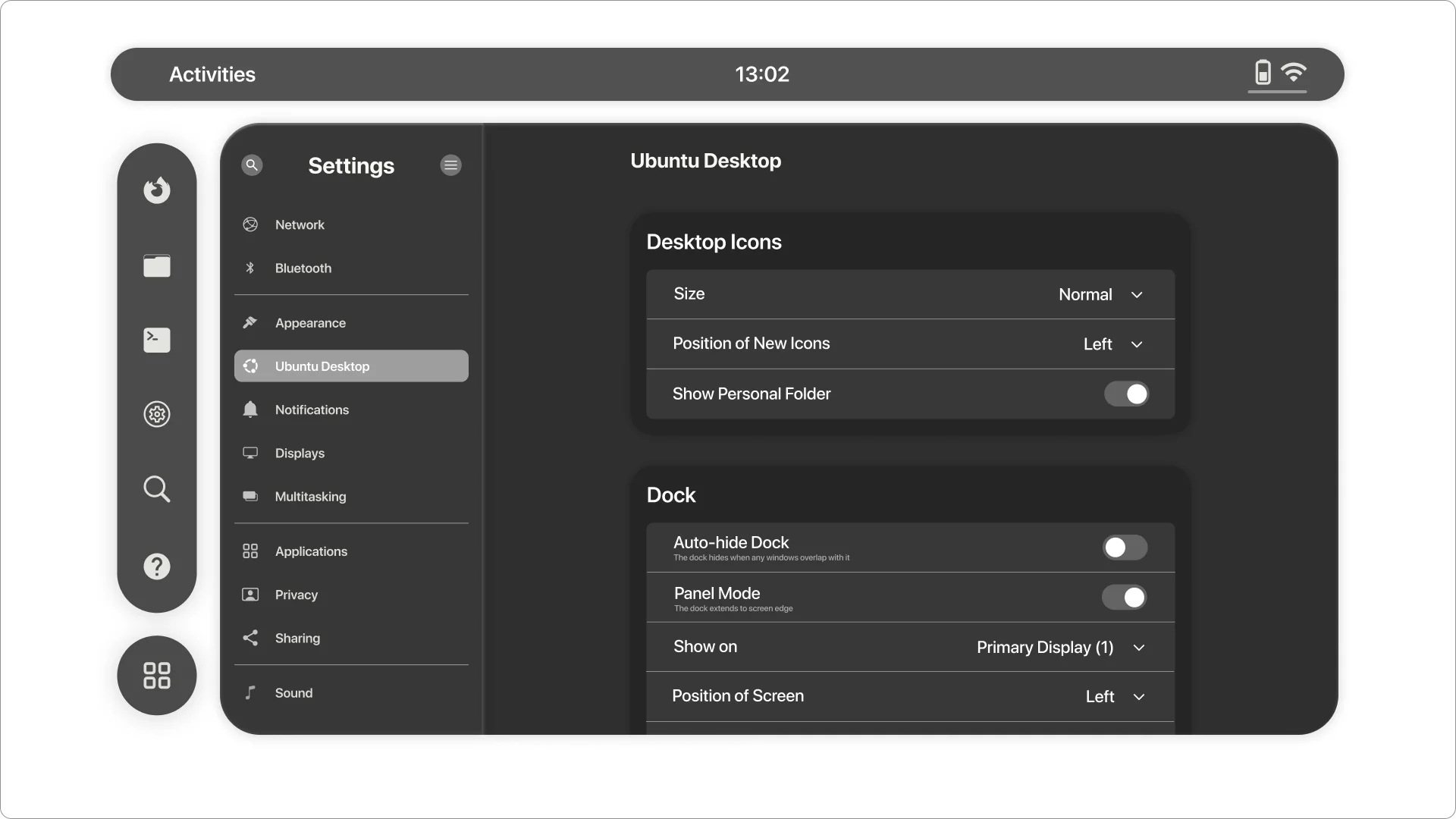1456x819 pixels.
Task: Click the battery icon in top bar
Action: (1263, 73)
